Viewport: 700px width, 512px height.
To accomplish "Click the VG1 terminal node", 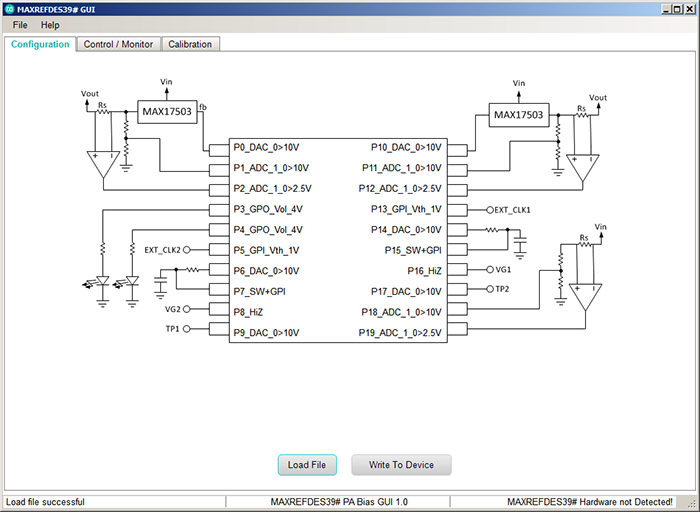I will (490, 270).
